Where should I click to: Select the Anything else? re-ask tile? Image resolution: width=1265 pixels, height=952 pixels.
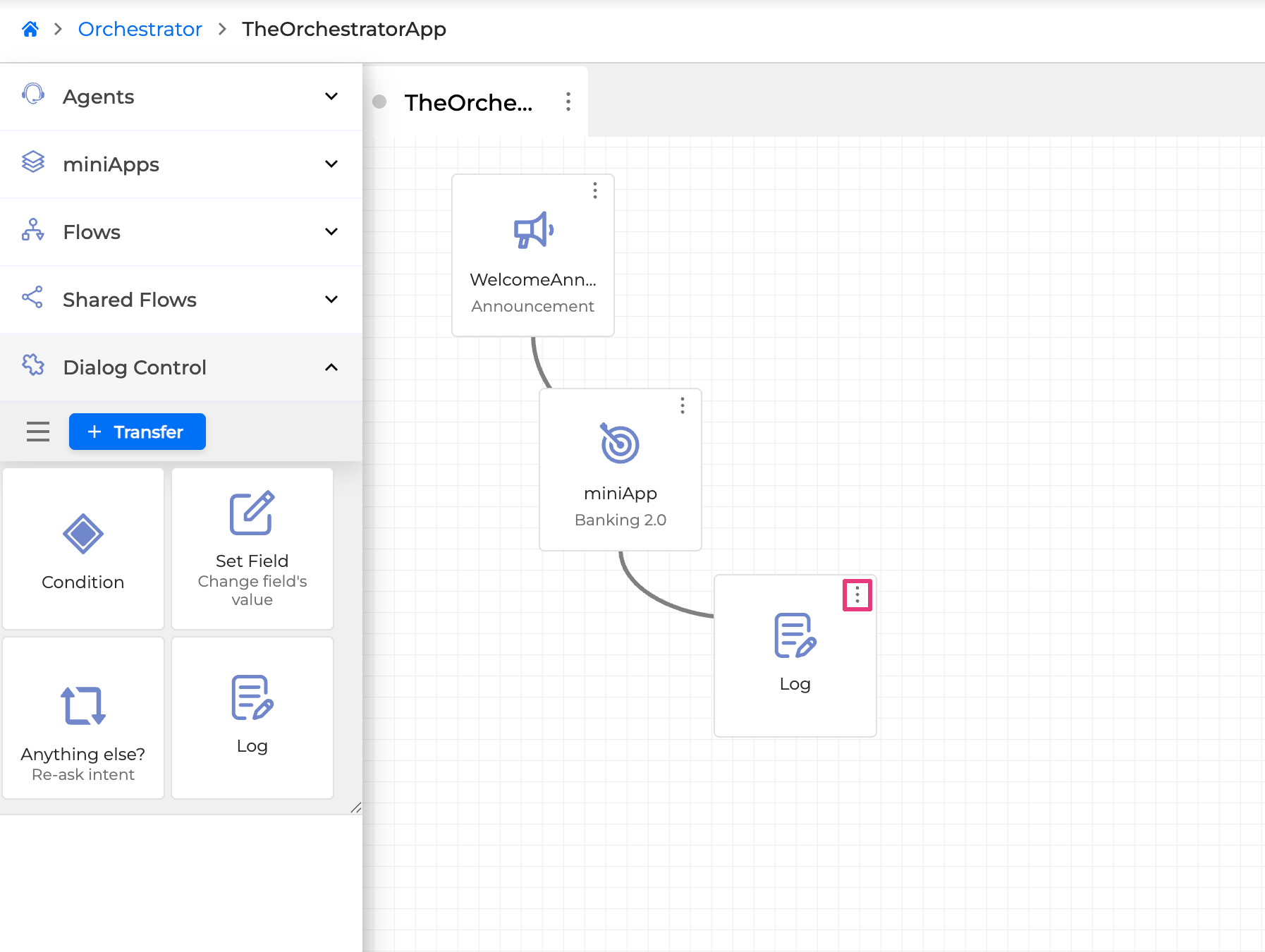coord(83,718)
